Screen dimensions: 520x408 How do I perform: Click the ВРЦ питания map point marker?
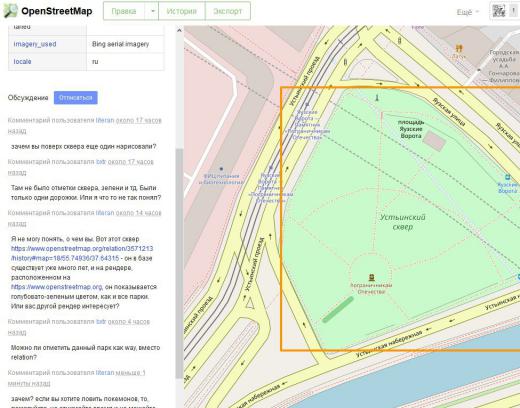(x=221, y=169)
